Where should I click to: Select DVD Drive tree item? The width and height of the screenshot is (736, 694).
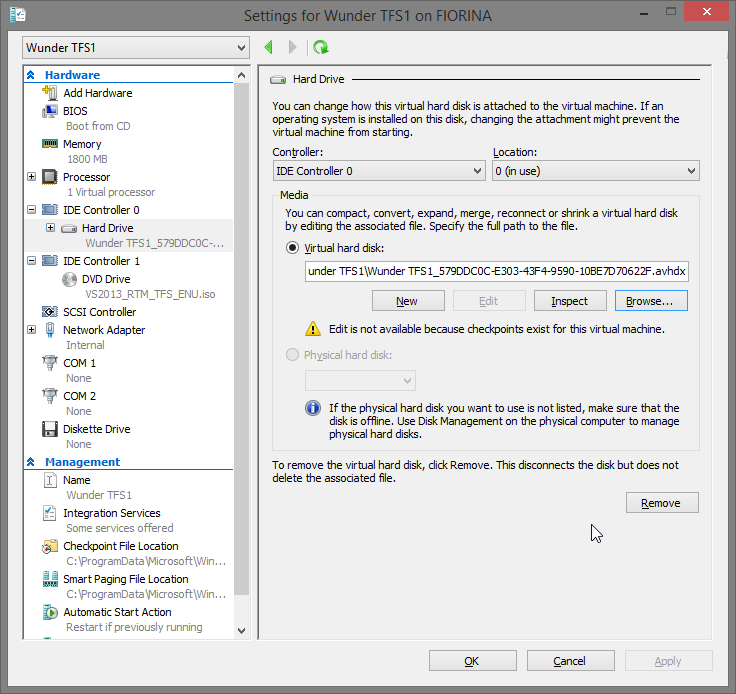(x=106, y=279)
